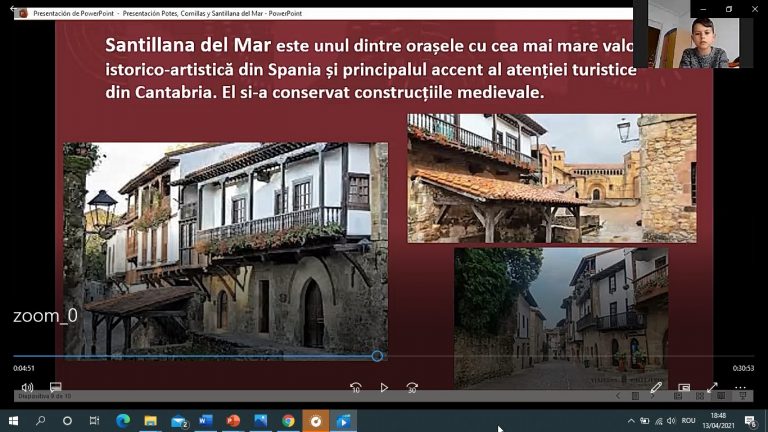Switch ROU keyboard input language

coord(689,421)
